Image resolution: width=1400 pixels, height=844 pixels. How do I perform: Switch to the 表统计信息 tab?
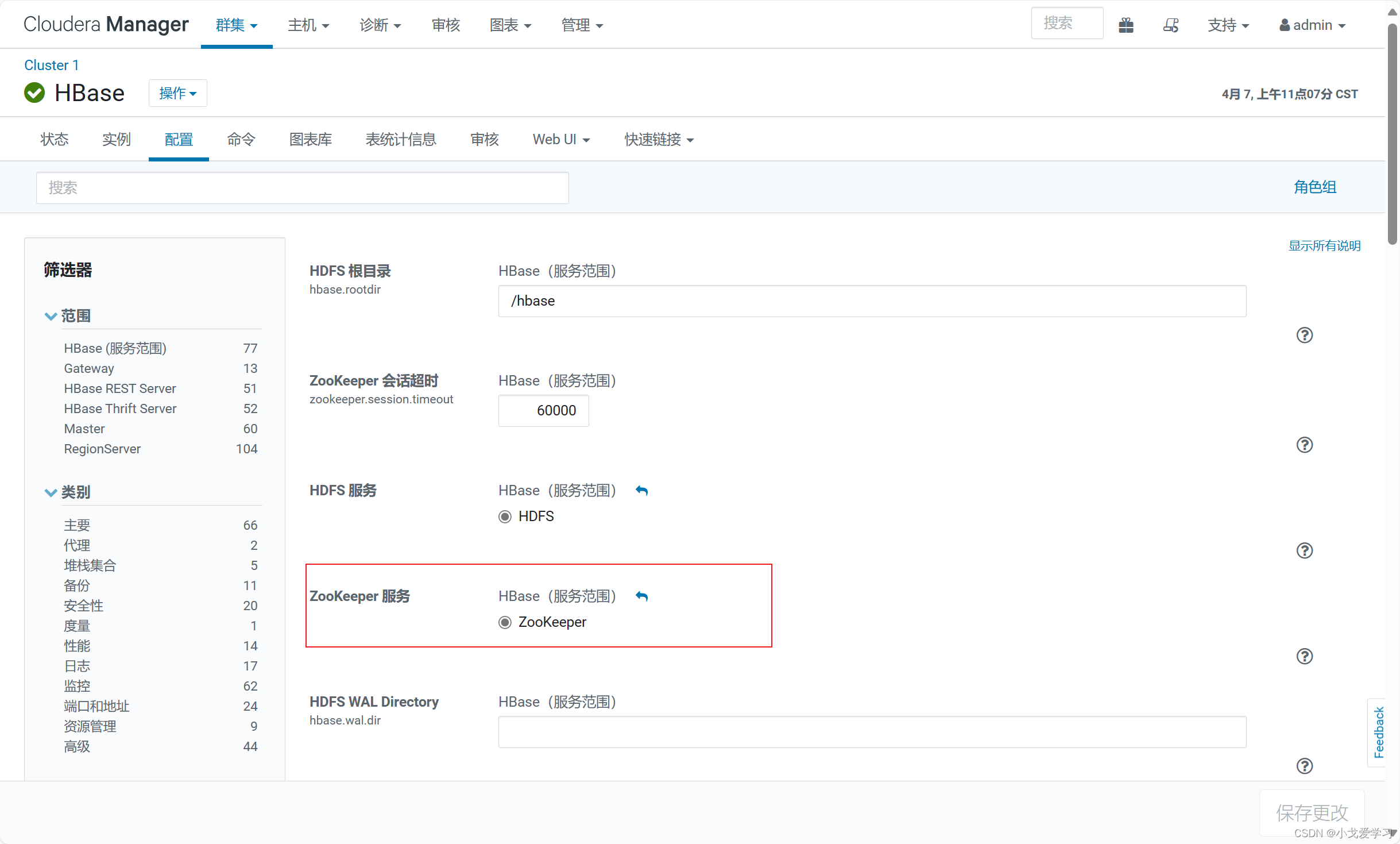pyautogui.click(x=401, y=140)
